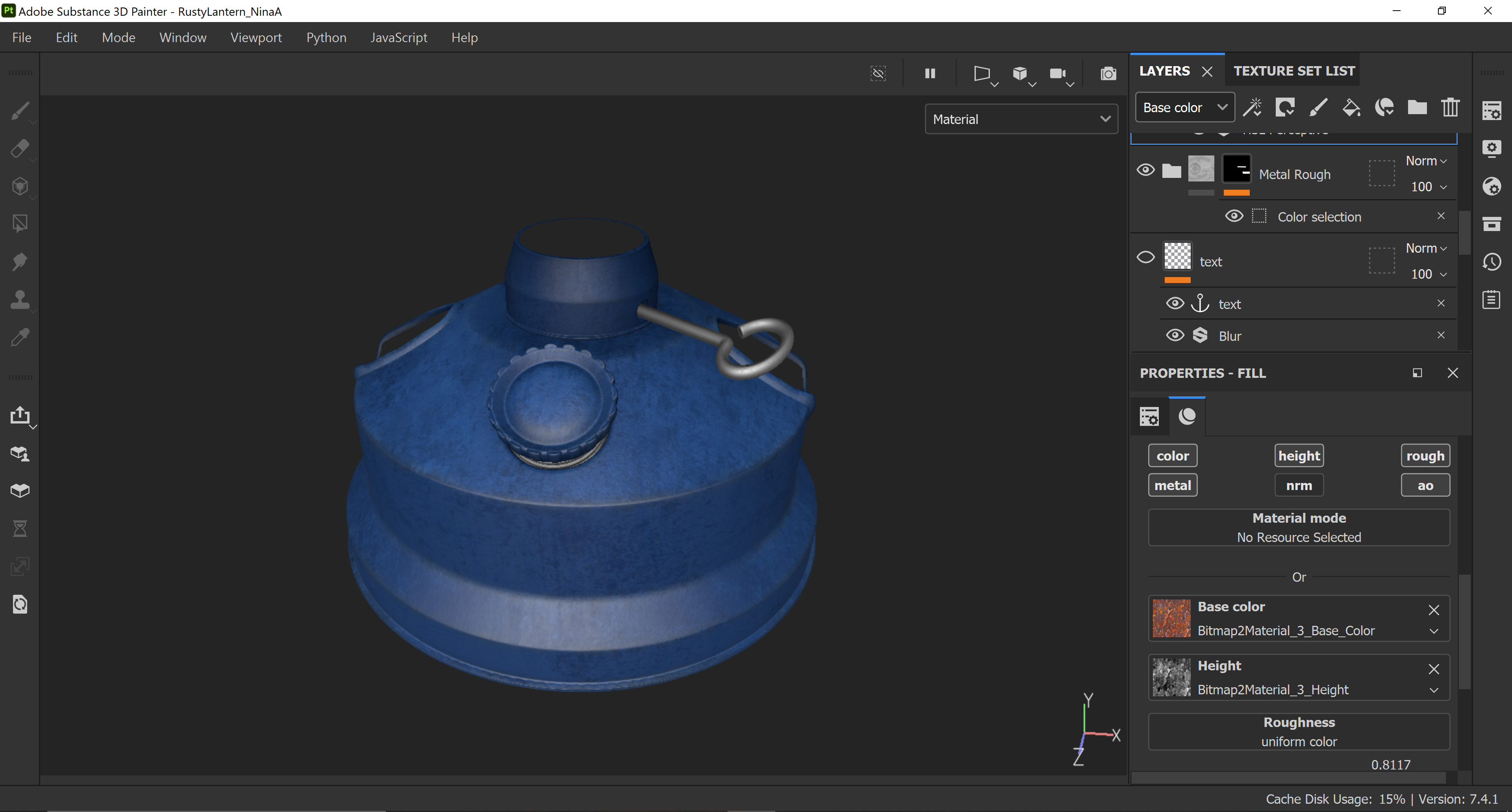Delete layer using trash icon
Image resolution: width=1512 pixels, height=812 pixels.
point(1450,107)
